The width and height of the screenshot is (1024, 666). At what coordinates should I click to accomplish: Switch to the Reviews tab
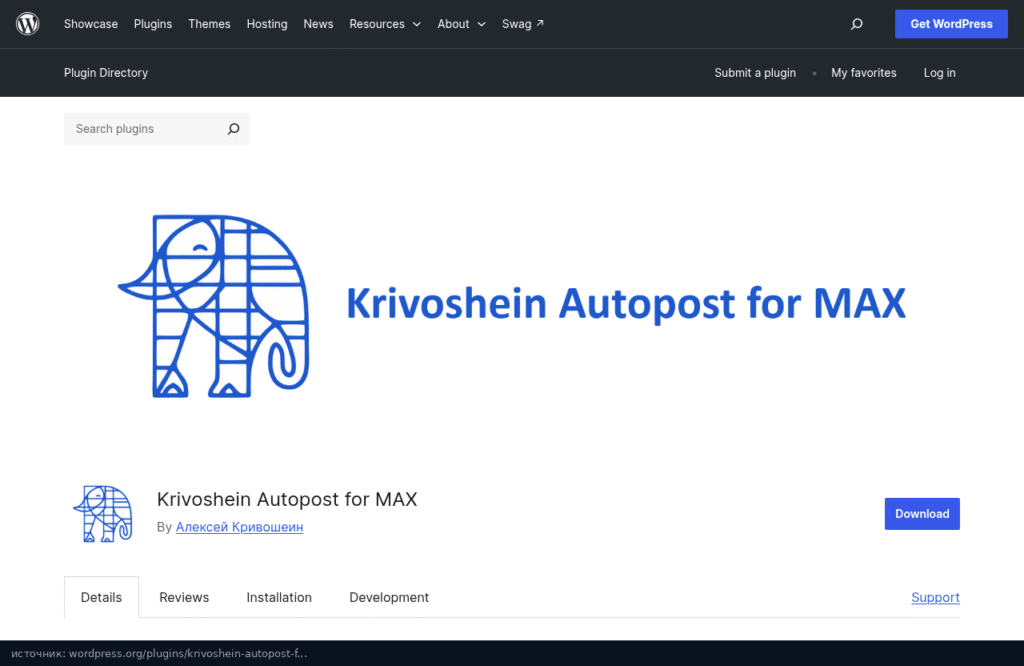184,597
